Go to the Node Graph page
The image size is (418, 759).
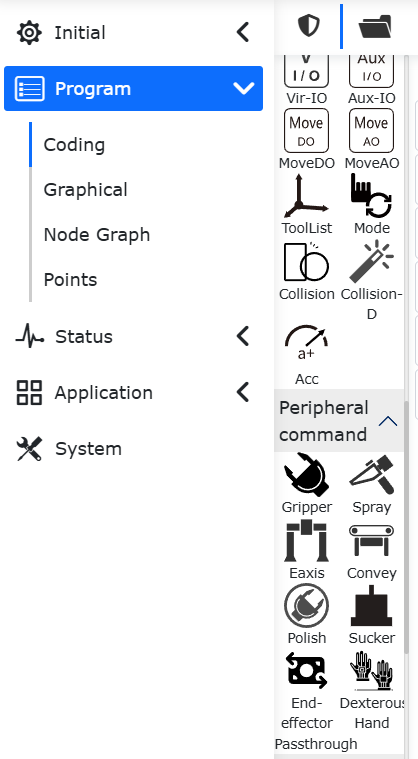[97, 235]
